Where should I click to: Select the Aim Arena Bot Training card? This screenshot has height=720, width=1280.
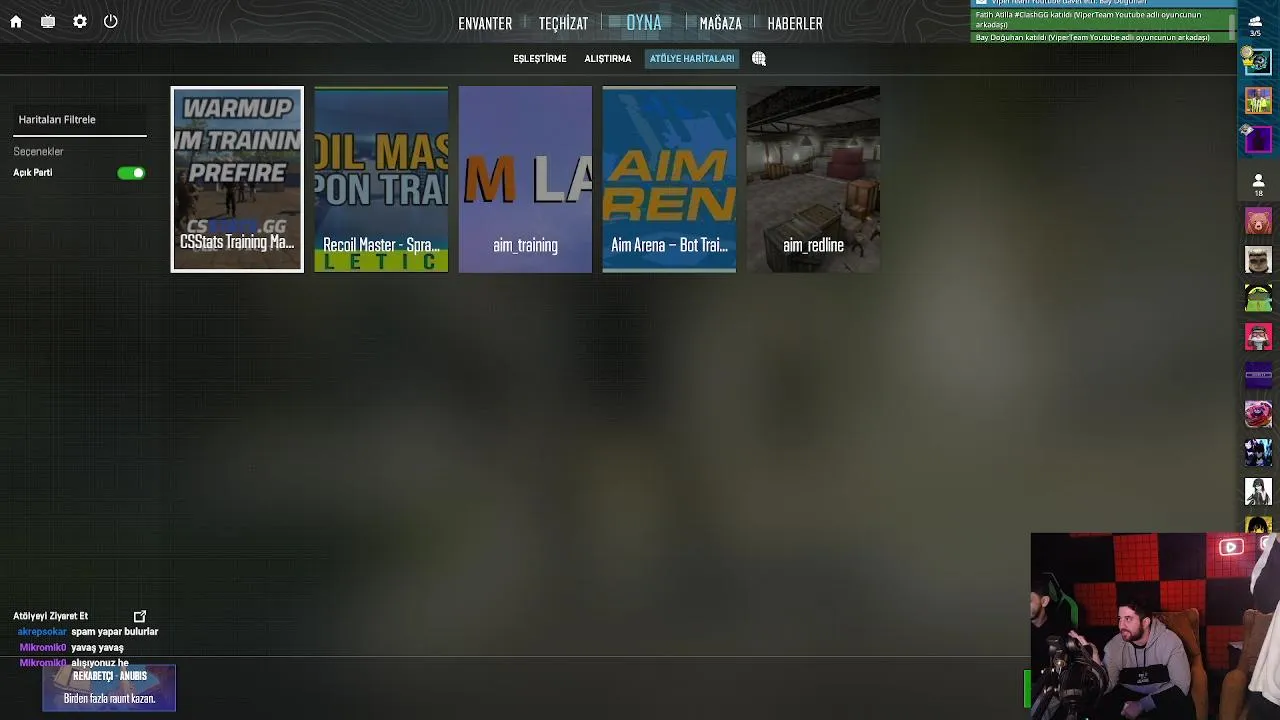(x=669, y=179)
